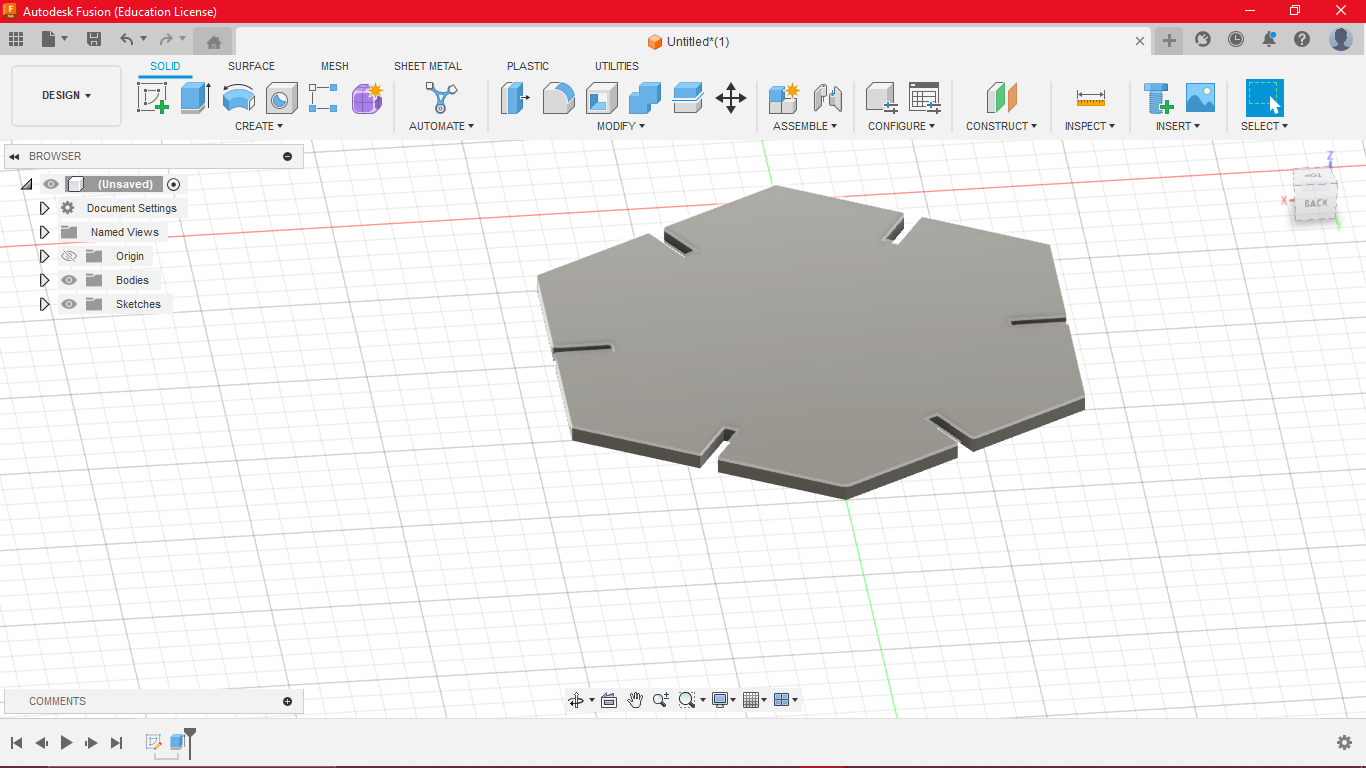
Task: Play the timeline animation
Action: point(67,742)
